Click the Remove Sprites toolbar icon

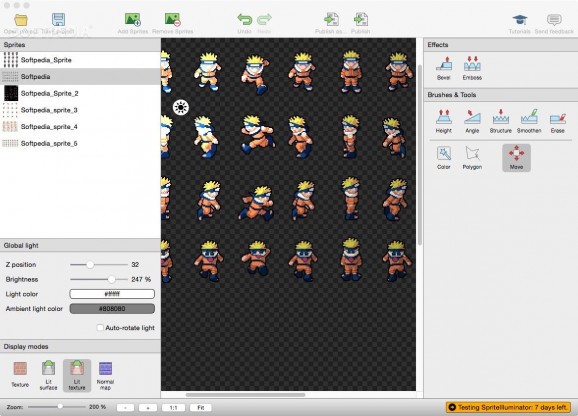173,20
